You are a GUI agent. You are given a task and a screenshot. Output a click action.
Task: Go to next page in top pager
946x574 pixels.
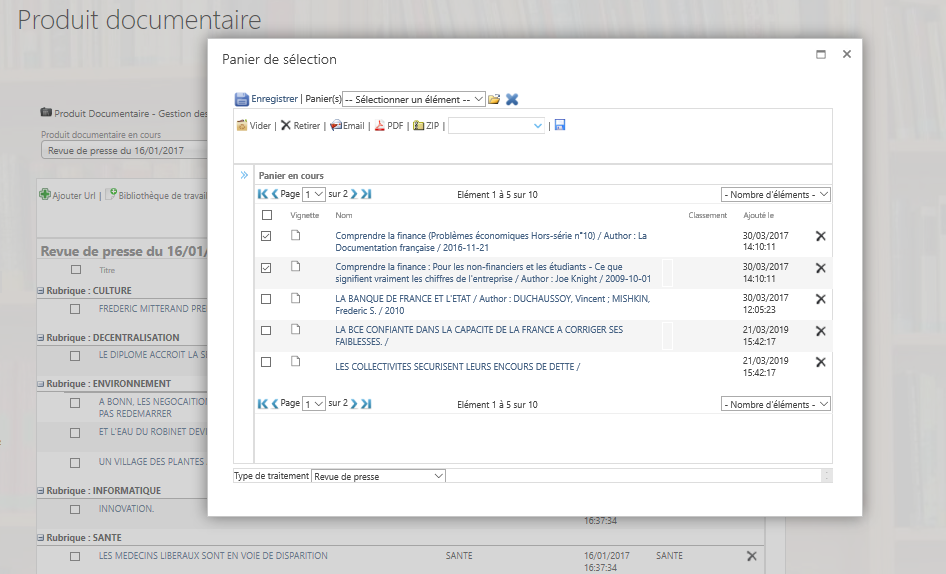pos(354,194)
